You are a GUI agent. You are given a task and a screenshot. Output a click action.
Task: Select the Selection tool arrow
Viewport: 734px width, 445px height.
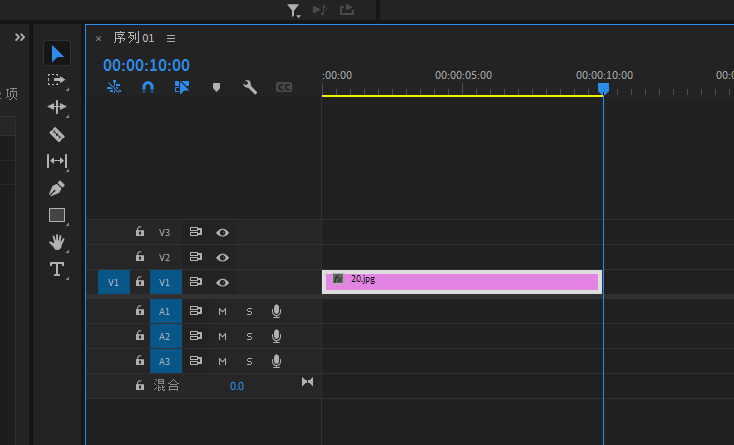[x=57, y=53]
